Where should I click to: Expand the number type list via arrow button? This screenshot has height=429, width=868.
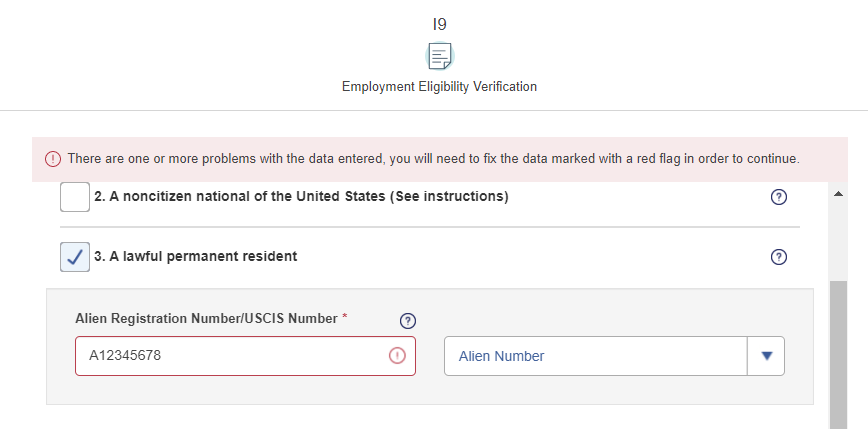pyautogui.click(x=766, y=356)
